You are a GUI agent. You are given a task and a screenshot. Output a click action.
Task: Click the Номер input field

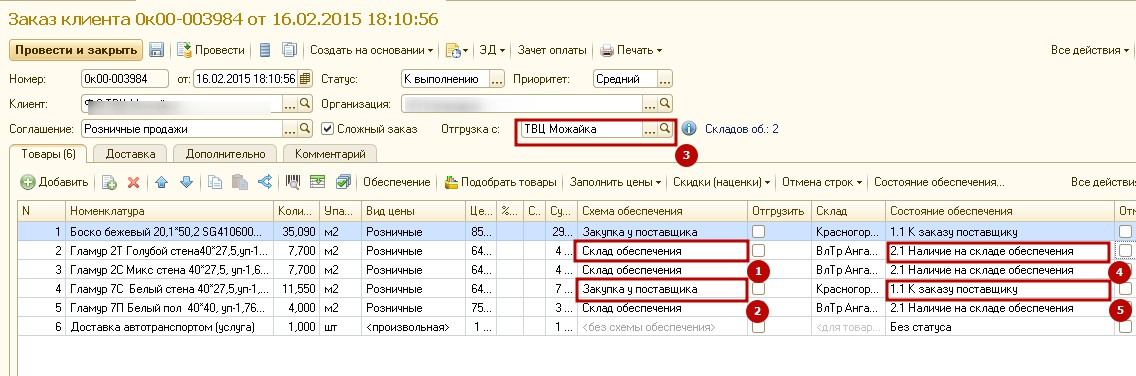[x=125, y=79]
